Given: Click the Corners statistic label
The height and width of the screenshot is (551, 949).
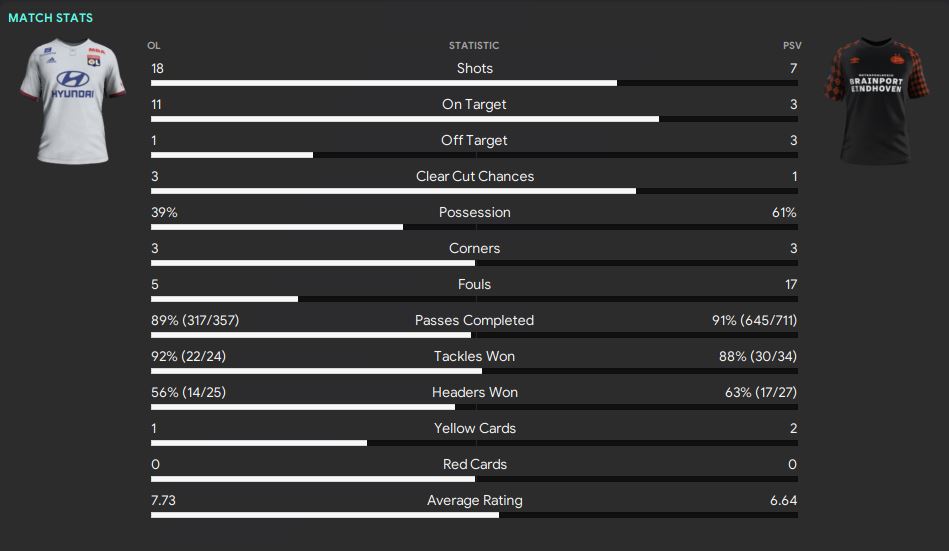Looking at the screenshot, I should [x=474, y=248].
